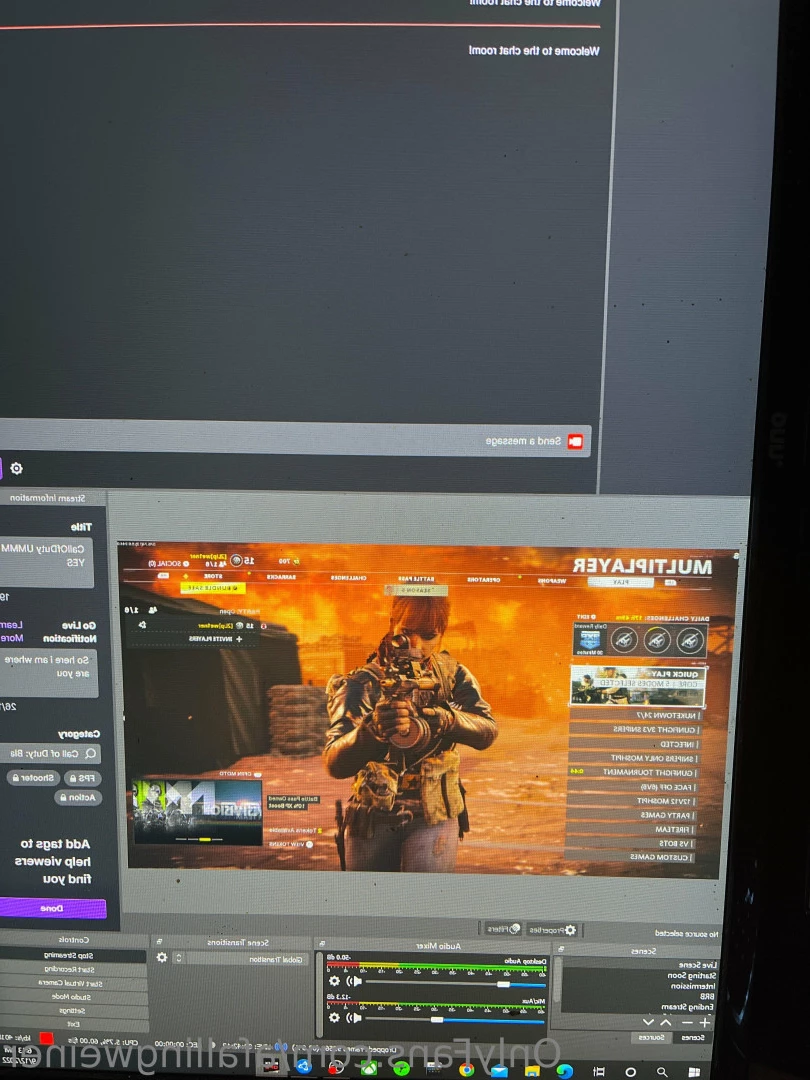Switch to the Scenes tab
810x1080 pixels.
click(692, 1037)
